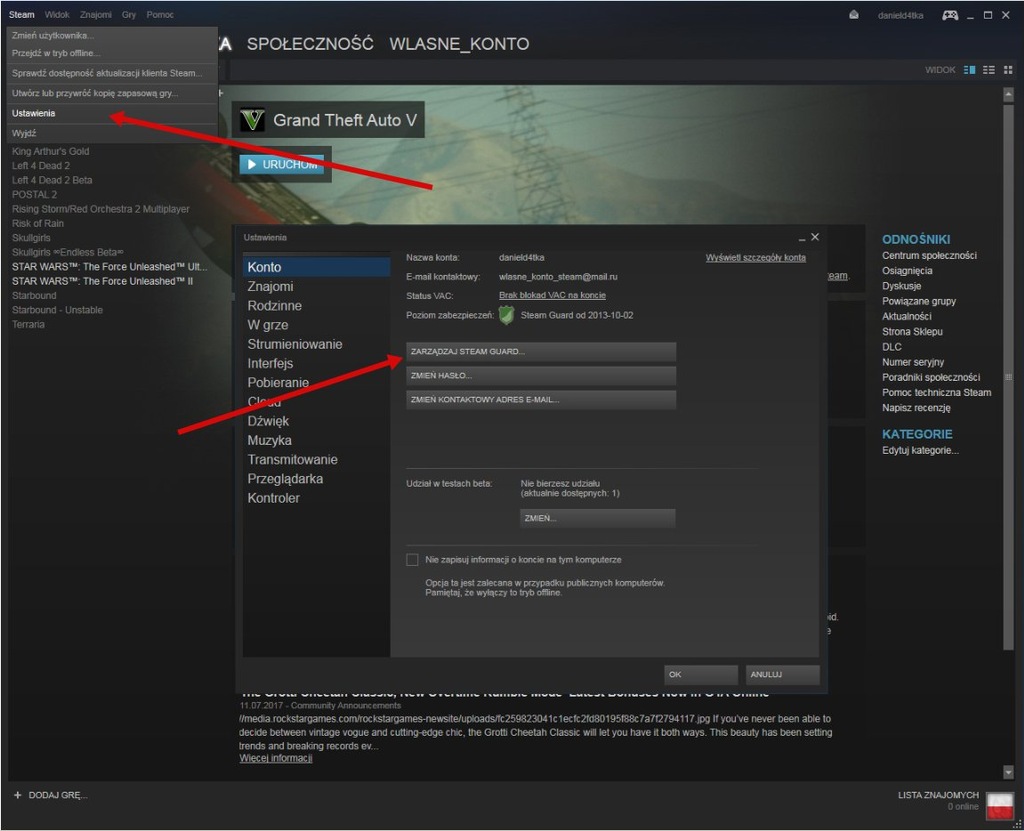The width and height of the screenshot is (1024, 831).
Task: Click library scrollbar down arrow
Action: (x=1008, y=773)
